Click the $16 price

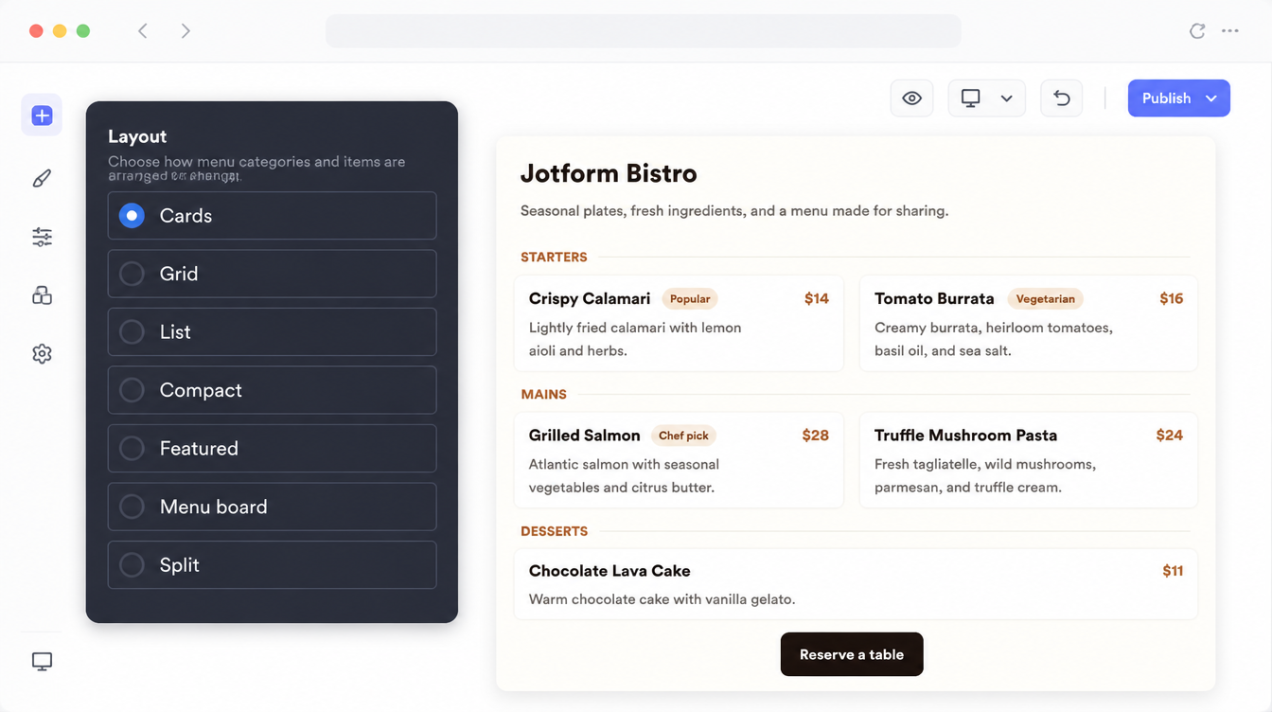(1171, 298)
